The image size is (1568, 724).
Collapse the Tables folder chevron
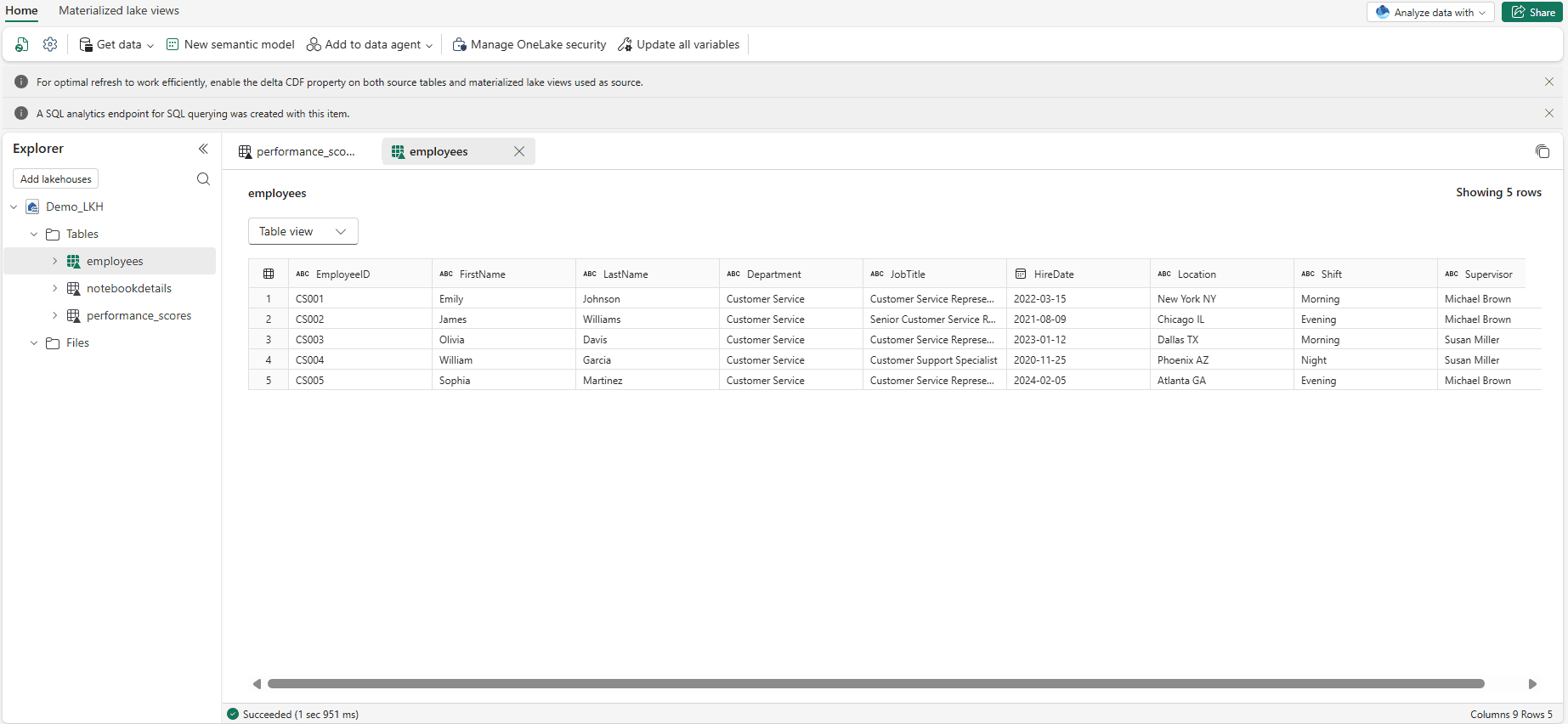tap(34, 234)
